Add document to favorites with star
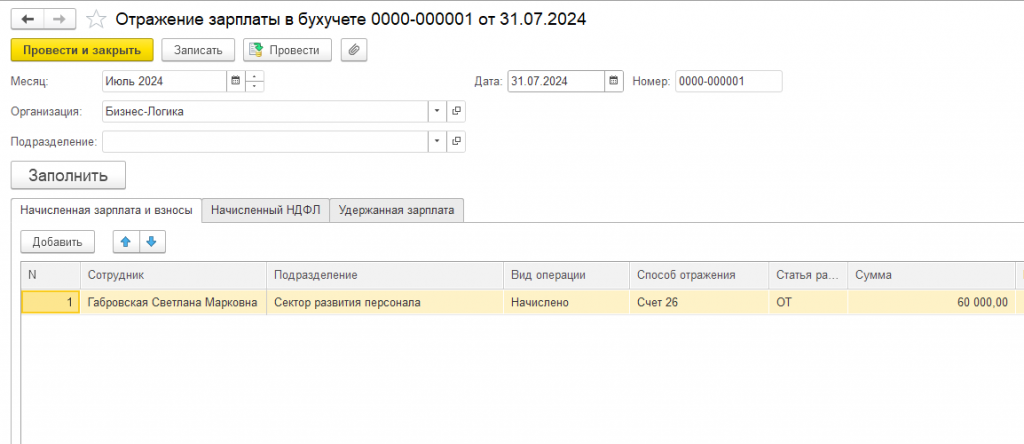Screen dimensions: 1024x444 pyautogui.click(x=95, y=20)
